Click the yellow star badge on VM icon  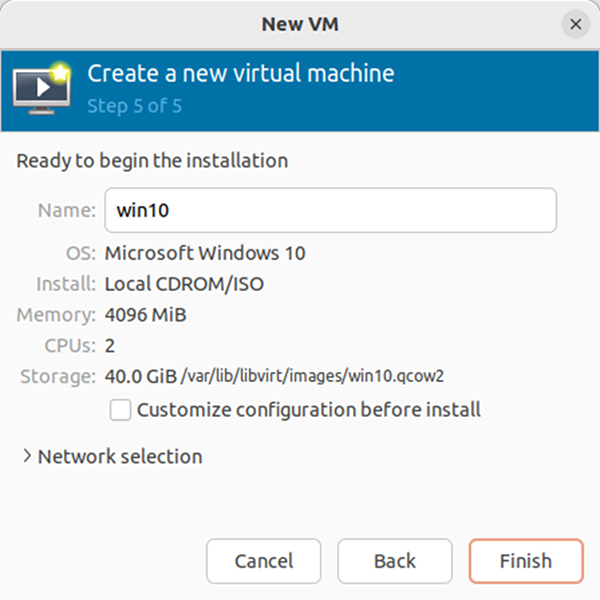coord(60,72)
